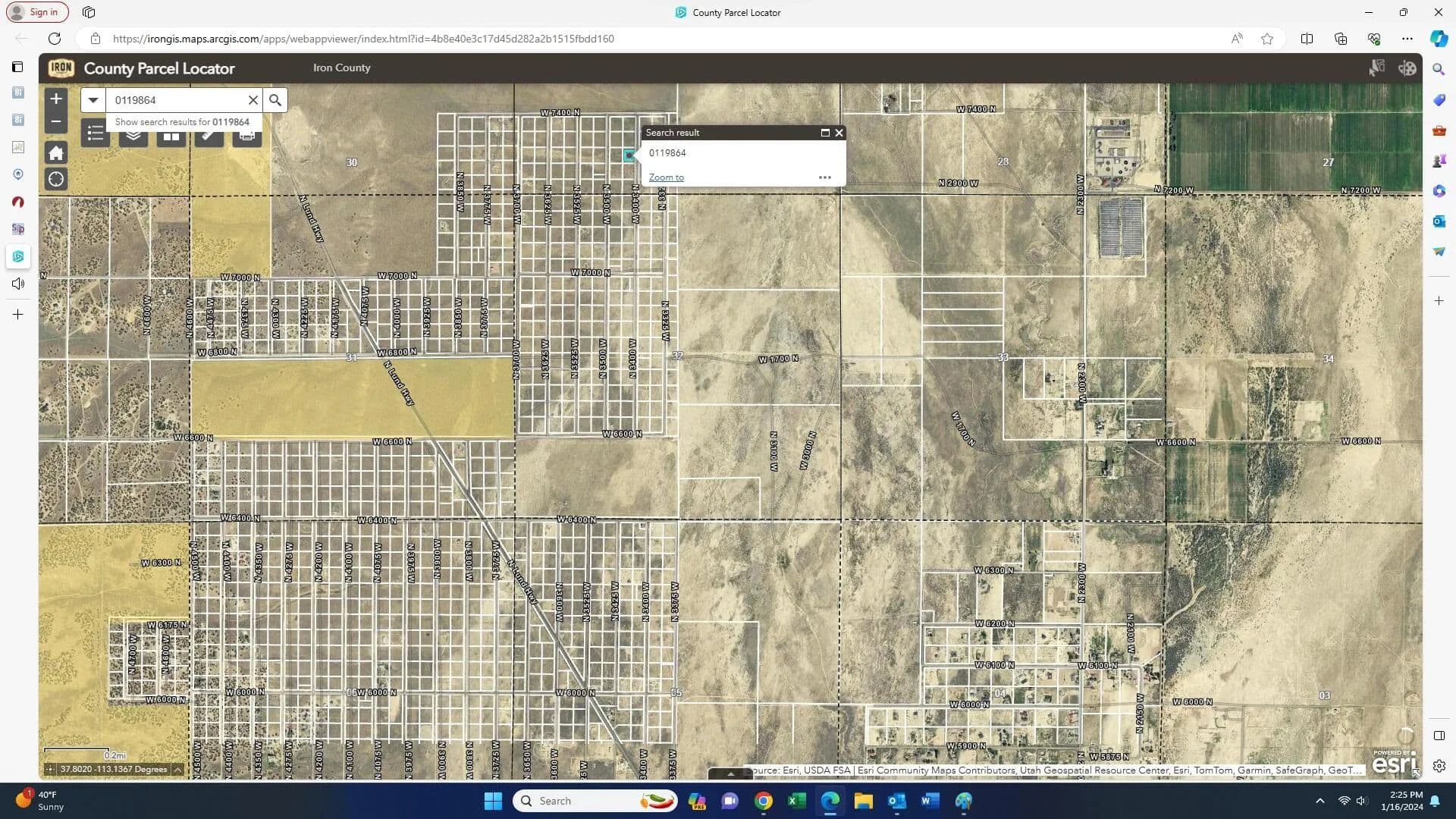Click the Zoom to link

[x=666, y=177]
